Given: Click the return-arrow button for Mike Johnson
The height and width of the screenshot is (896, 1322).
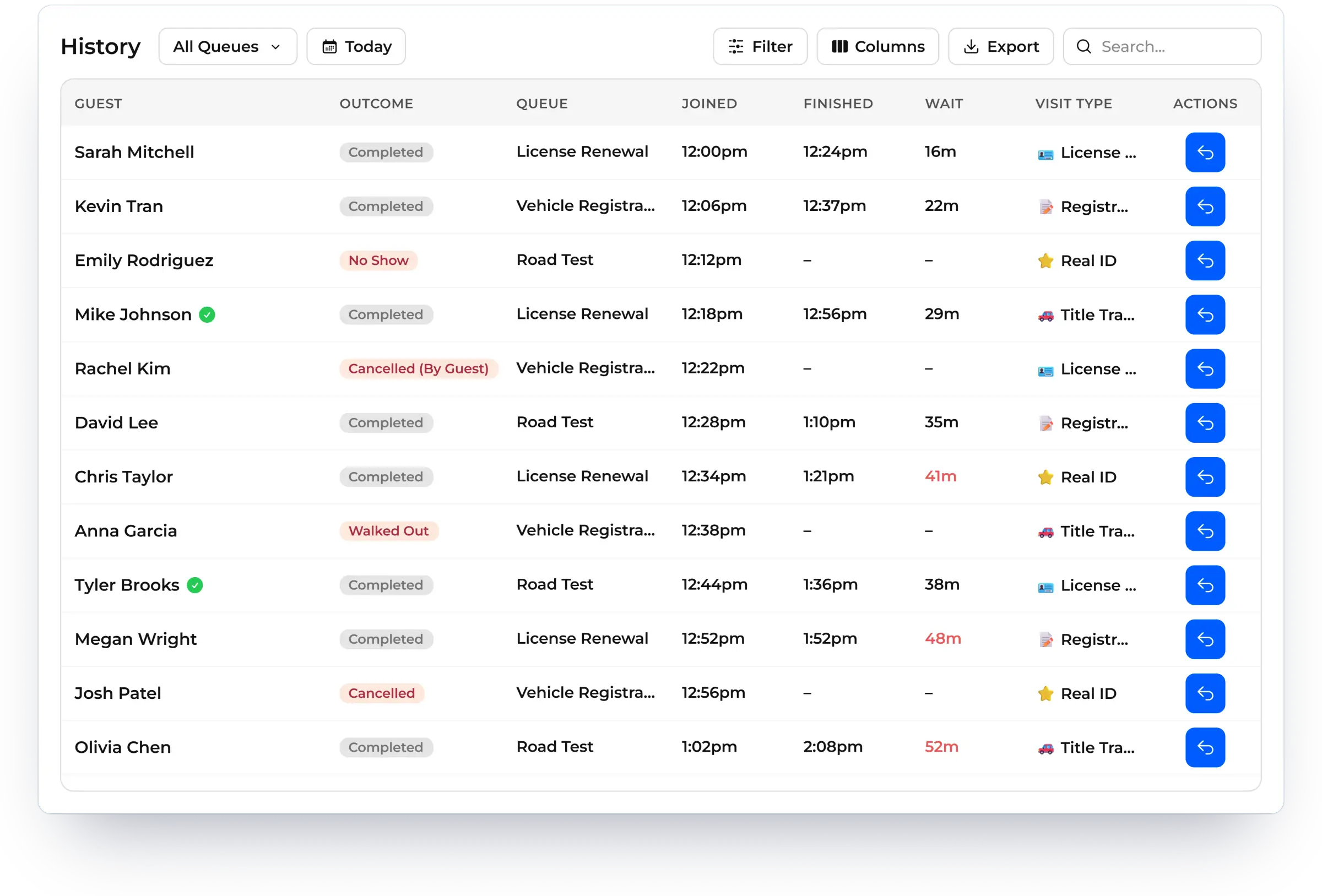Looking at the screenshot, I should tap(1205, 314).
